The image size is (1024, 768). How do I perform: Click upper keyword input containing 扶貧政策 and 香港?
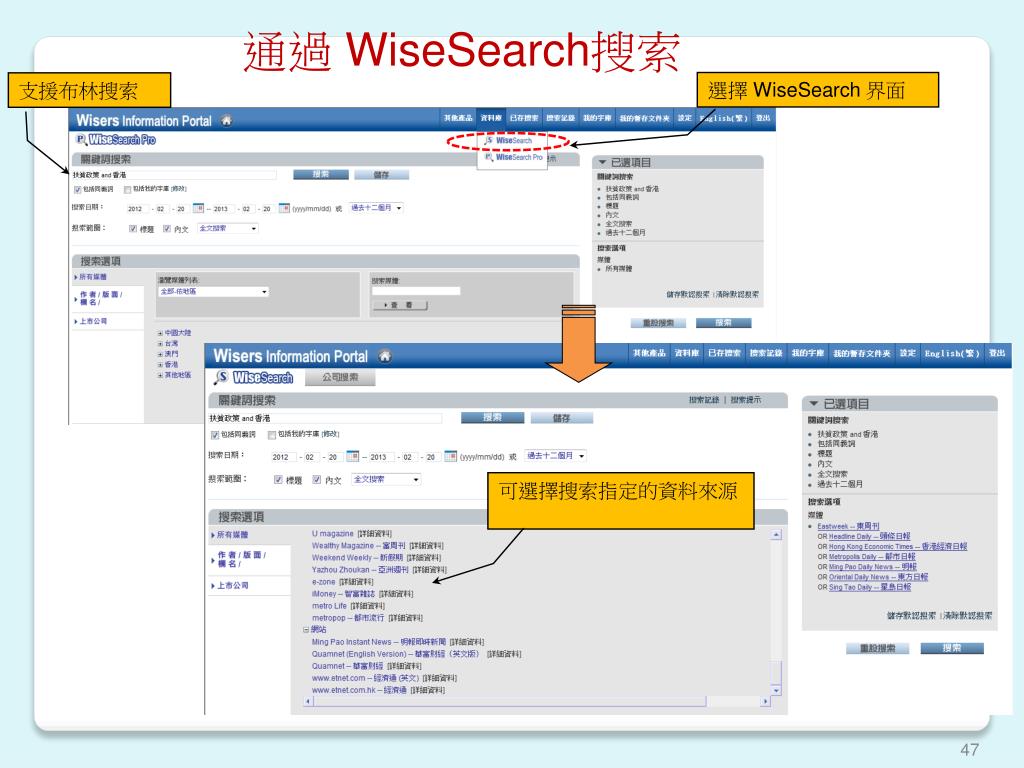click(173, 175)
